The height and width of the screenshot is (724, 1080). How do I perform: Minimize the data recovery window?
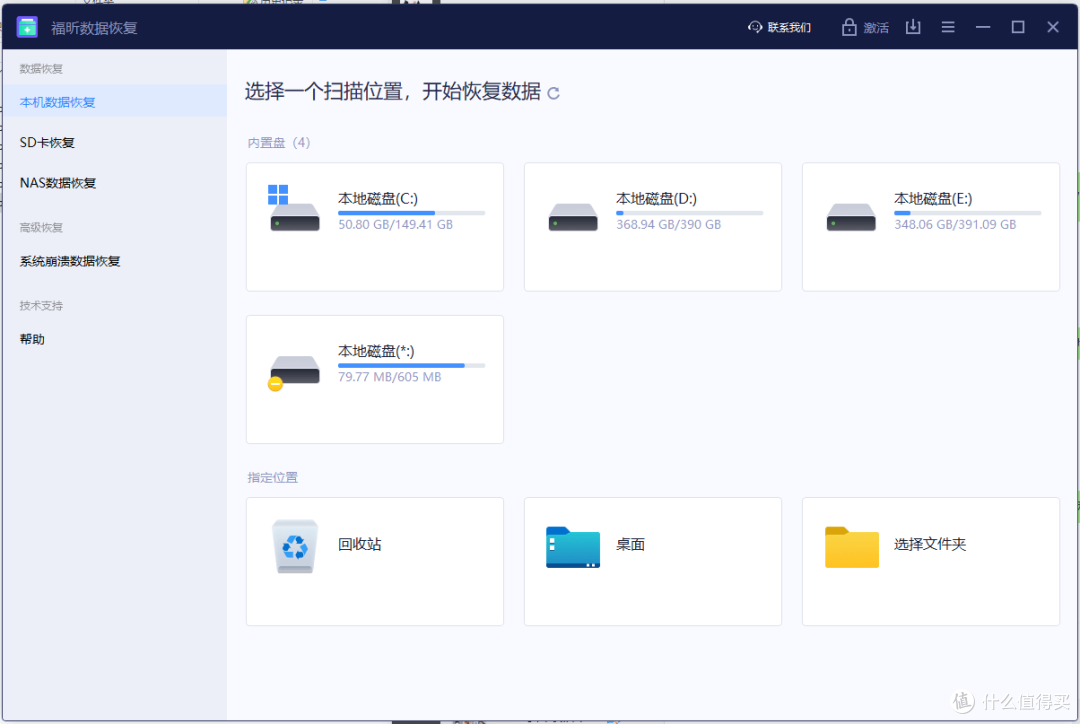coord(983,27)
